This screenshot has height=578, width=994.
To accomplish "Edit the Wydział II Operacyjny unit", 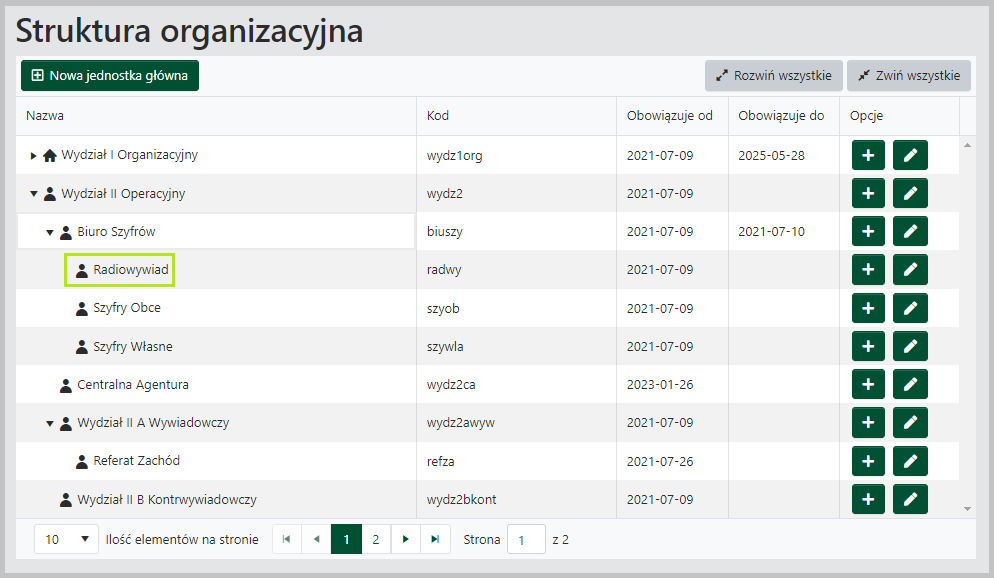I will [909, 192].
